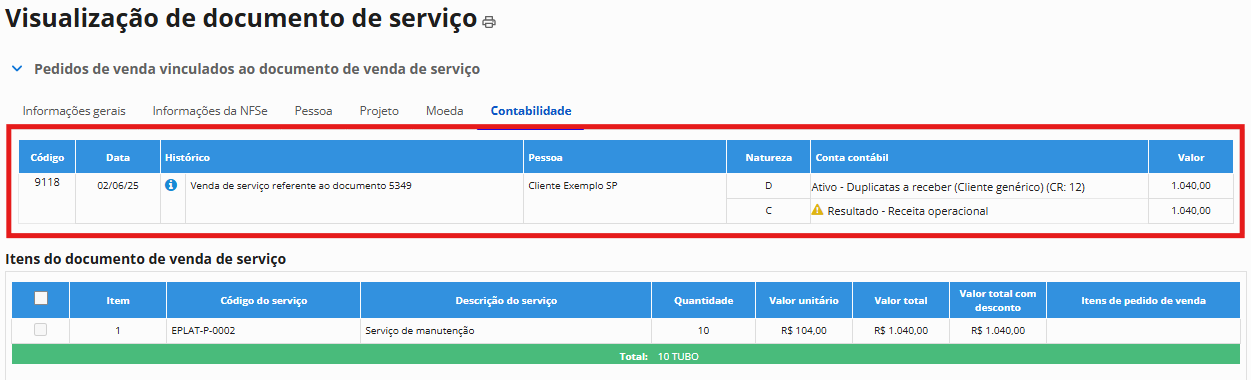Viewport: 1251px width, 380px height.
Task: Click the Valor total com desconto header
Action: tap(997, 300)
